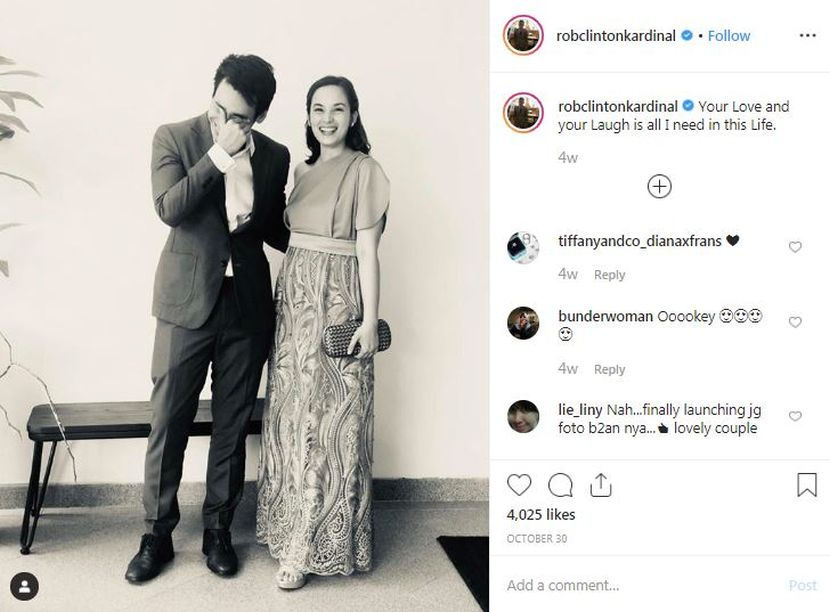This screenshot has height=612, width=830.
Task: Open the three-dot more options menu
Action: (807, 35)
